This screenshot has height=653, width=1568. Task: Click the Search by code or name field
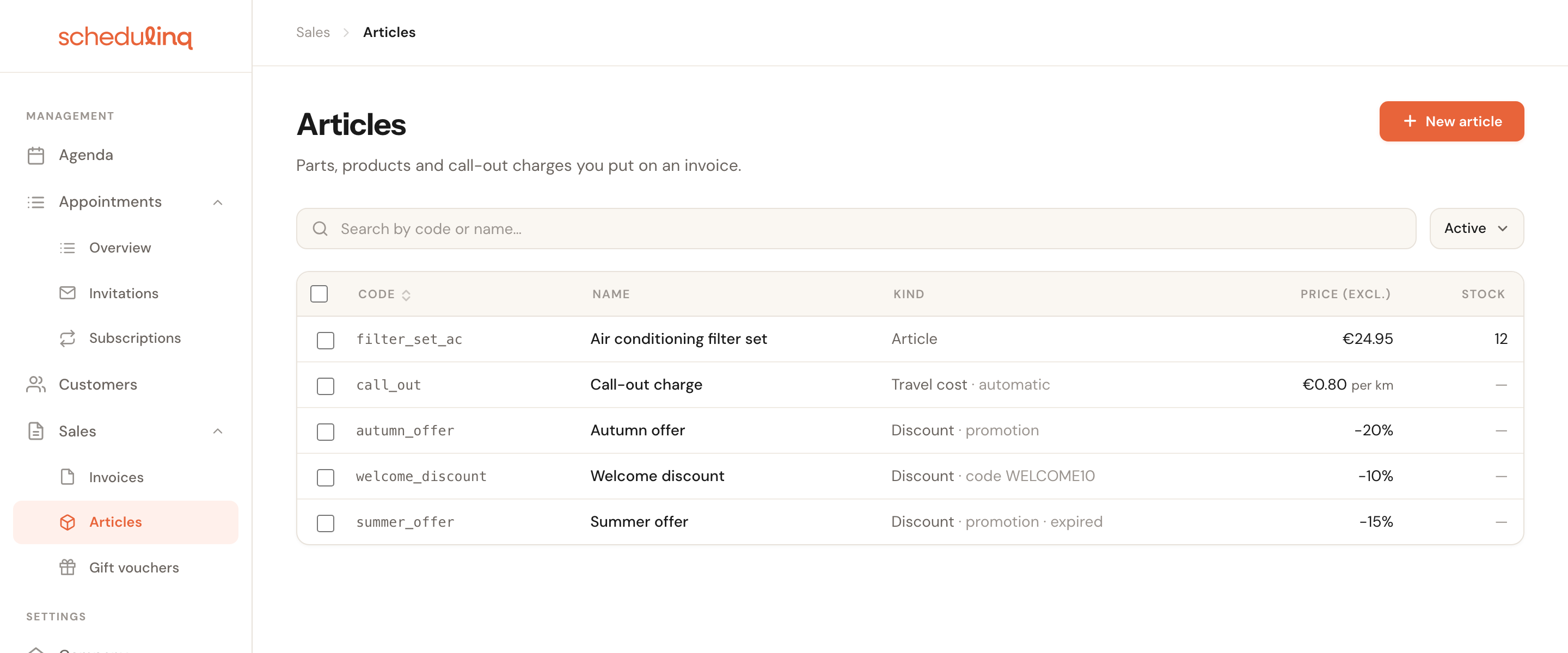856,228
